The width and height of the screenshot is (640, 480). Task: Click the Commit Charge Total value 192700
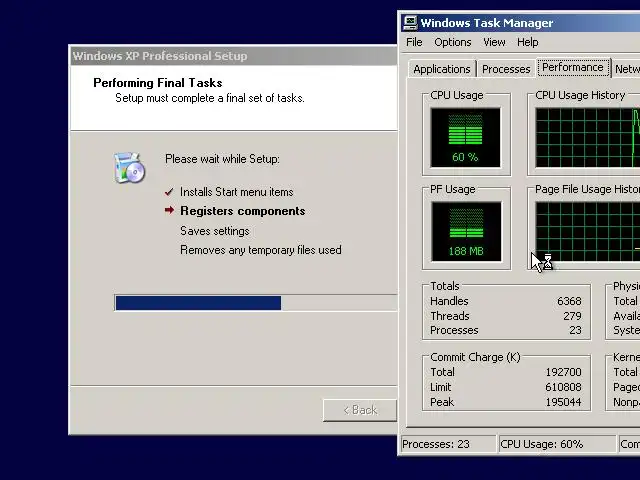[563, 372]
